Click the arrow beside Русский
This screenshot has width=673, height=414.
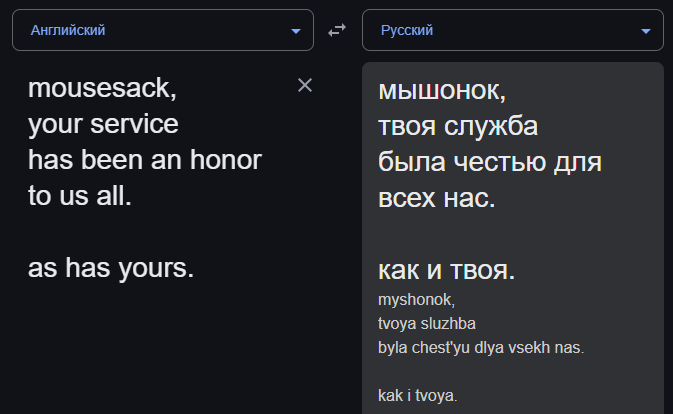click(x=645, y=31)
